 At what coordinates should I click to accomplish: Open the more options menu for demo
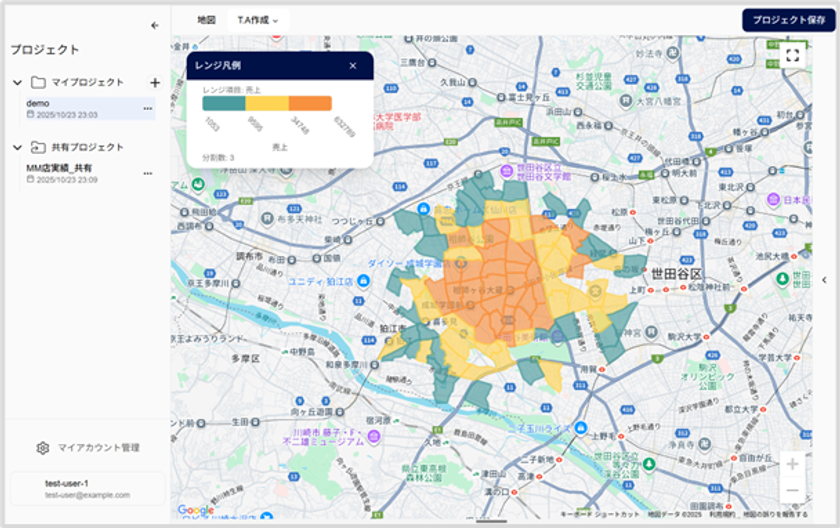(148, 108)
